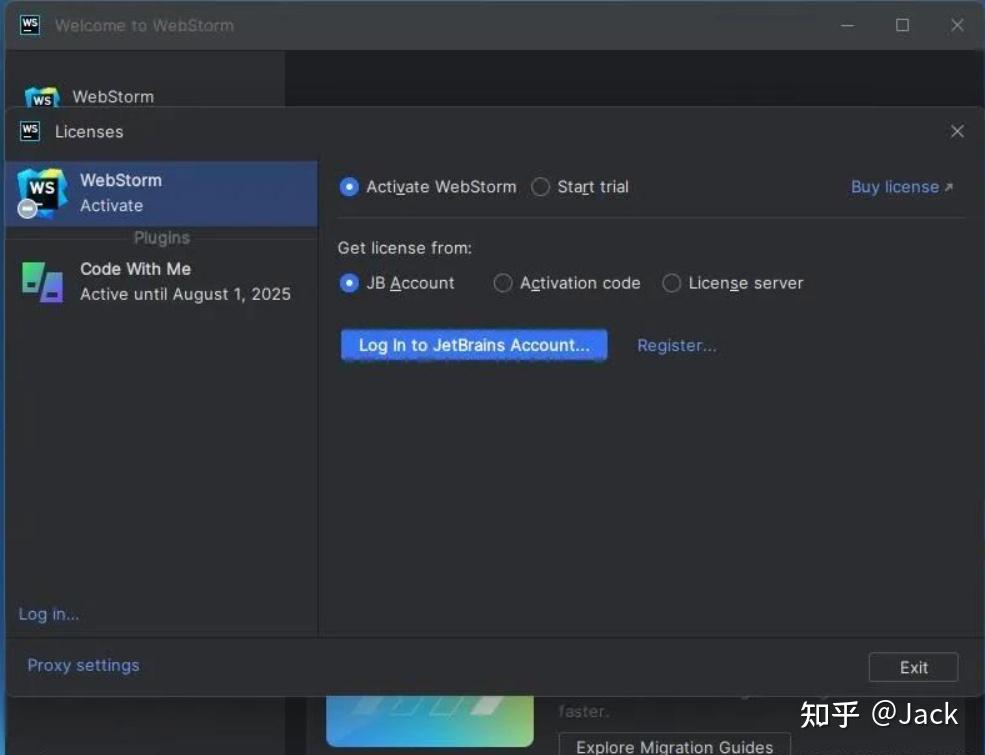Viewport: 985px width, 755px height.
Task: Click the WS app icon in the top title bar
Action: [x=28, y=25]
